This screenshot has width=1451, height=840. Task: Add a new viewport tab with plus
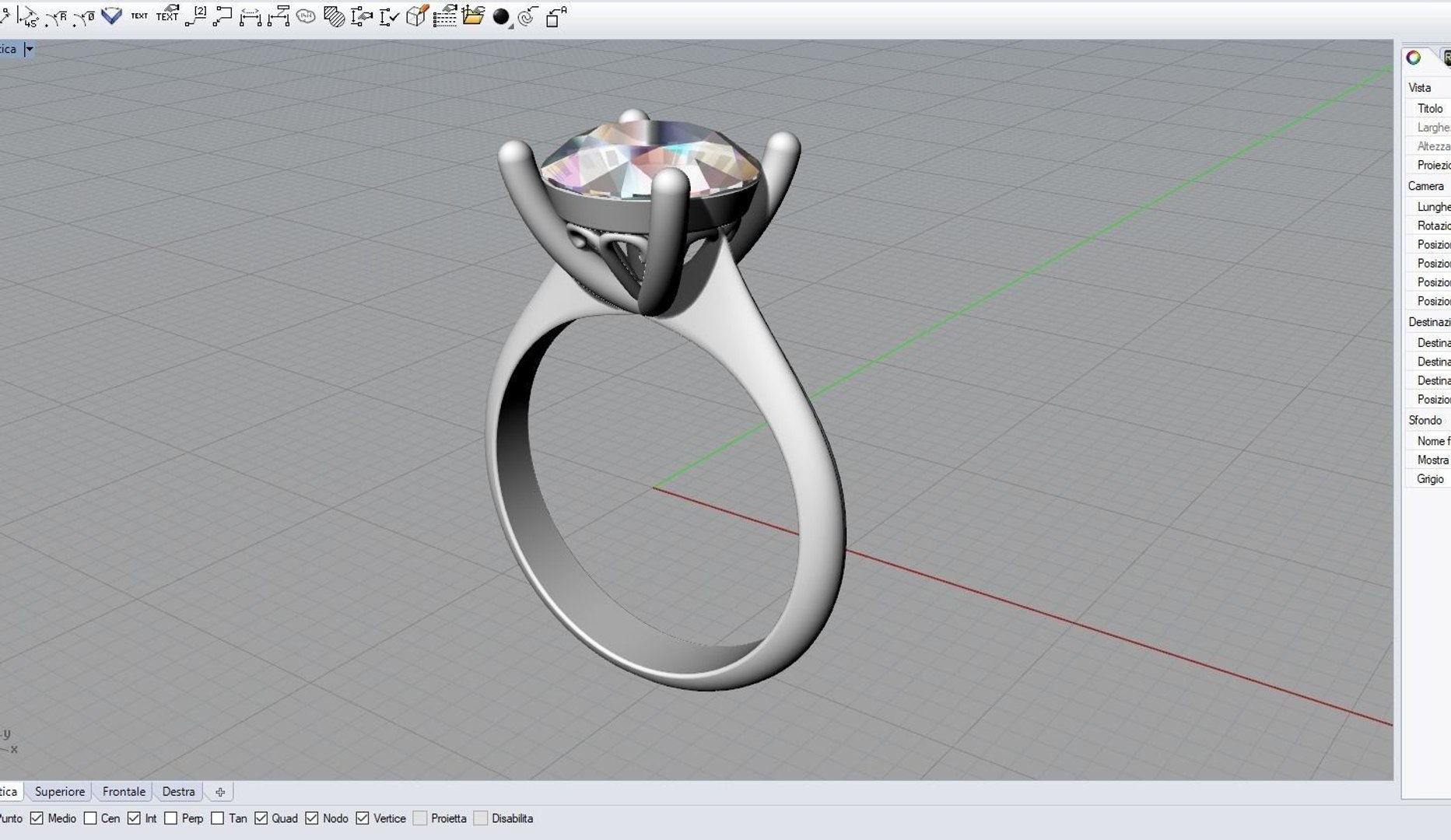220,793
